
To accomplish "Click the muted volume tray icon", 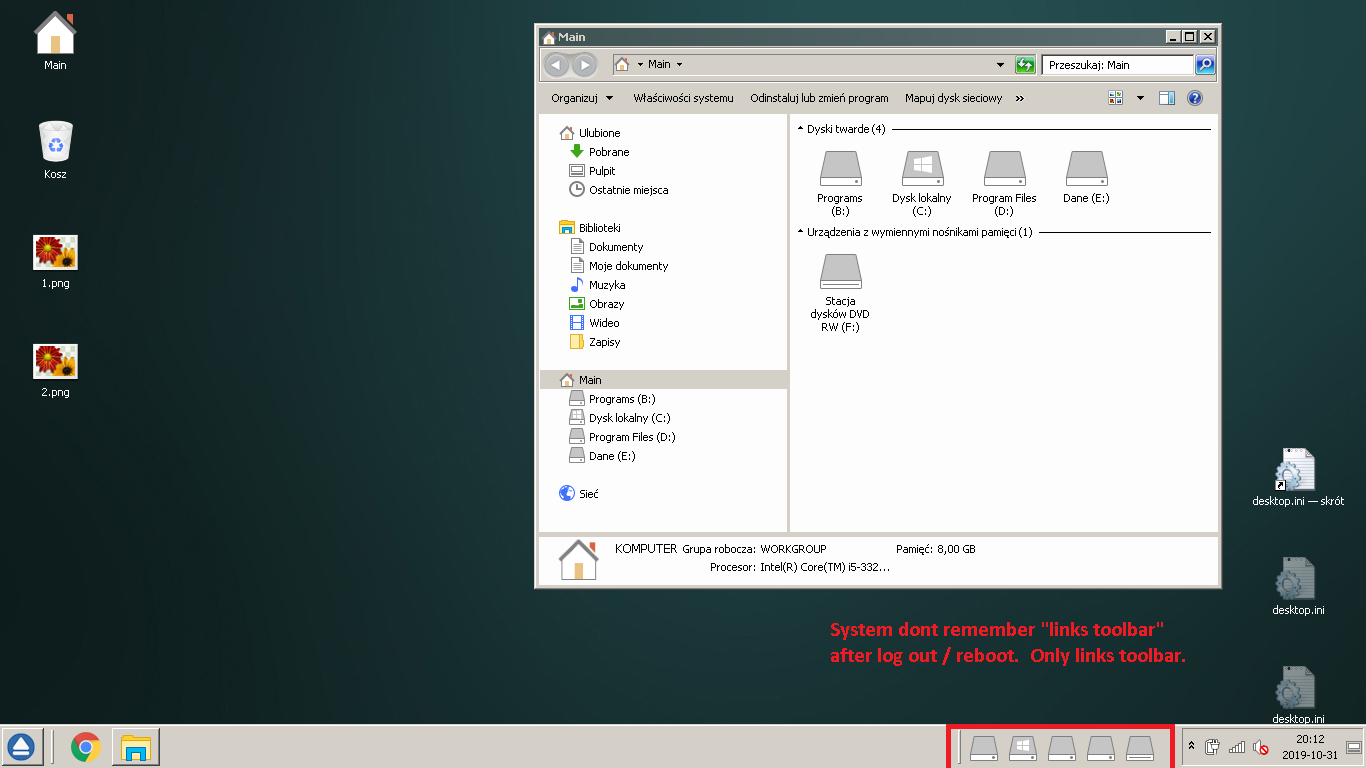I will pyautogui.click(x=1261, y=747).
